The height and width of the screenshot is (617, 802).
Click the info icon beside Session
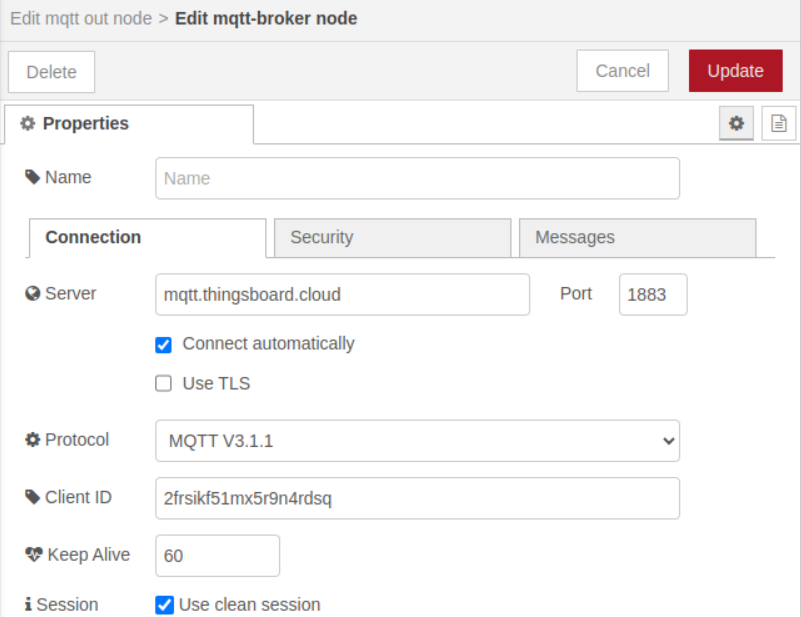pyautogui.click(x=28, y=605)
